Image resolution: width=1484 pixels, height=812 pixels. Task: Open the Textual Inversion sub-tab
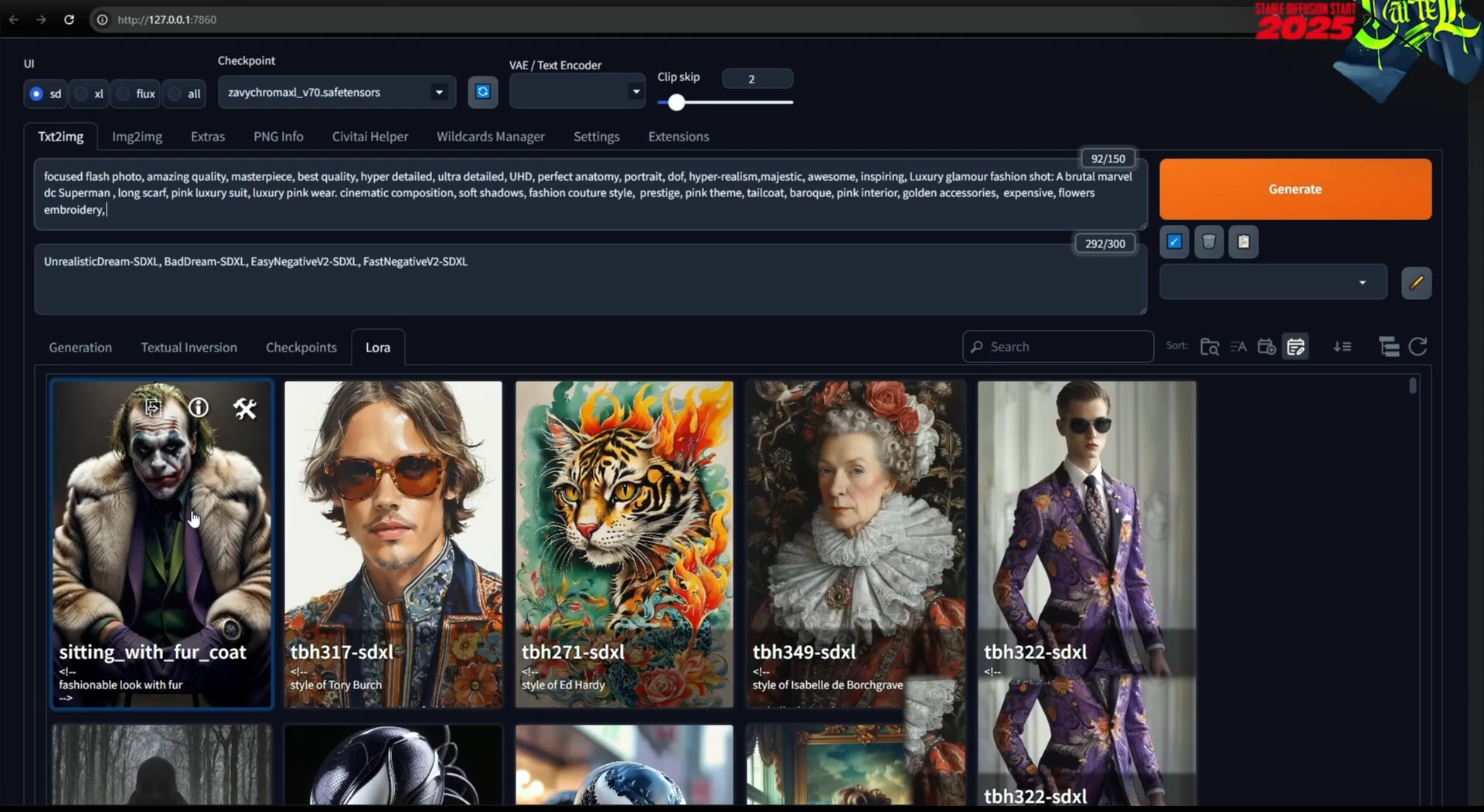click(x=189, y=348)
